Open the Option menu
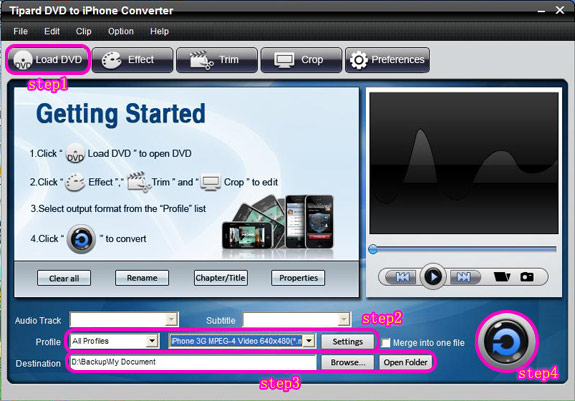This screenshot has width=575, height=401. click(121, 31)
